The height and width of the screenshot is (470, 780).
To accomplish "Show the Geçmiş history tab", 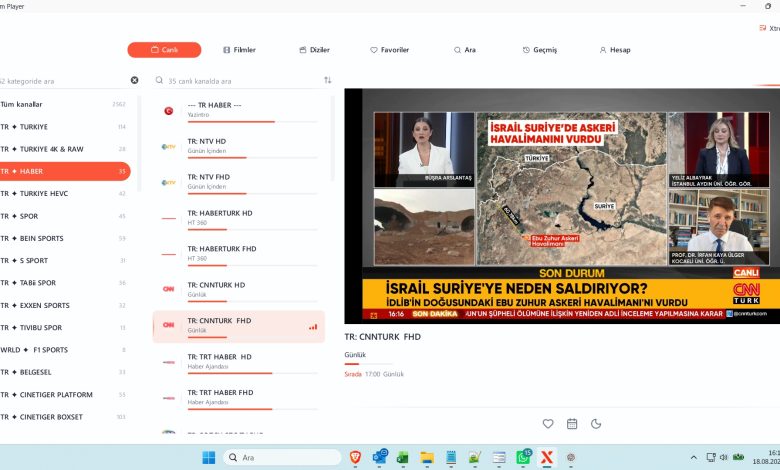I will 540,50.
